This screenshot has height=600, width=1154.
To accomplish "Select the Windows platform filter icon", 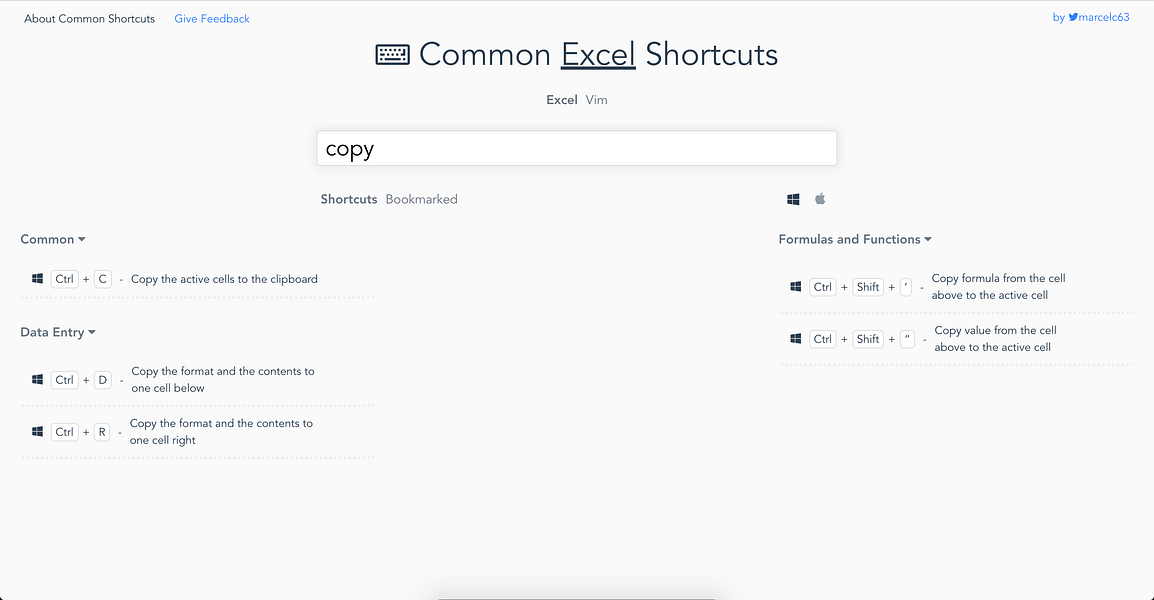I will [x=793, y=198].
